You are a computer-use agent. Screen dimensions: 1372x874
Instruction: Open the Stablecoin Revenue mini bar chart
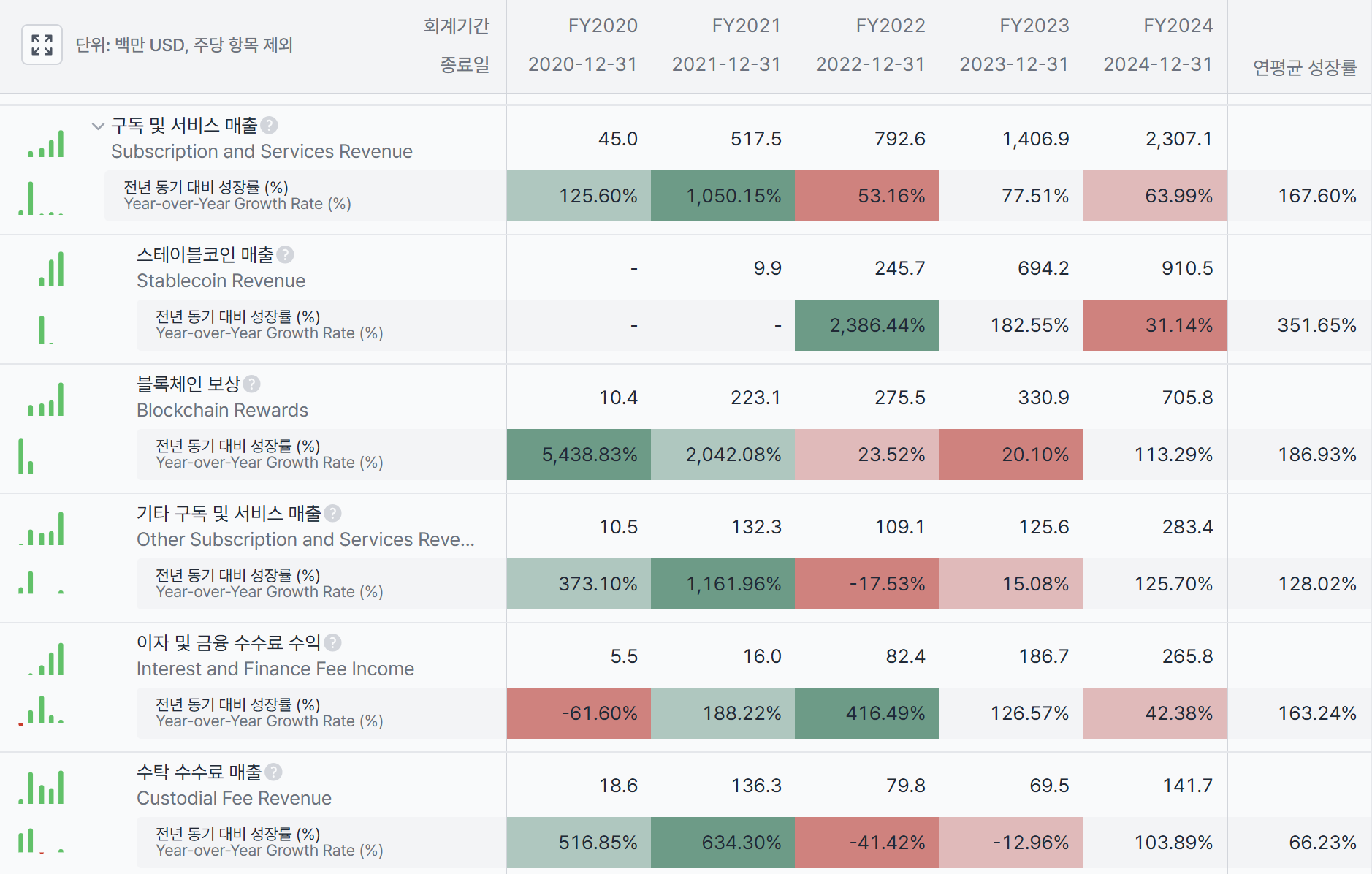click(x=51, y=269)
